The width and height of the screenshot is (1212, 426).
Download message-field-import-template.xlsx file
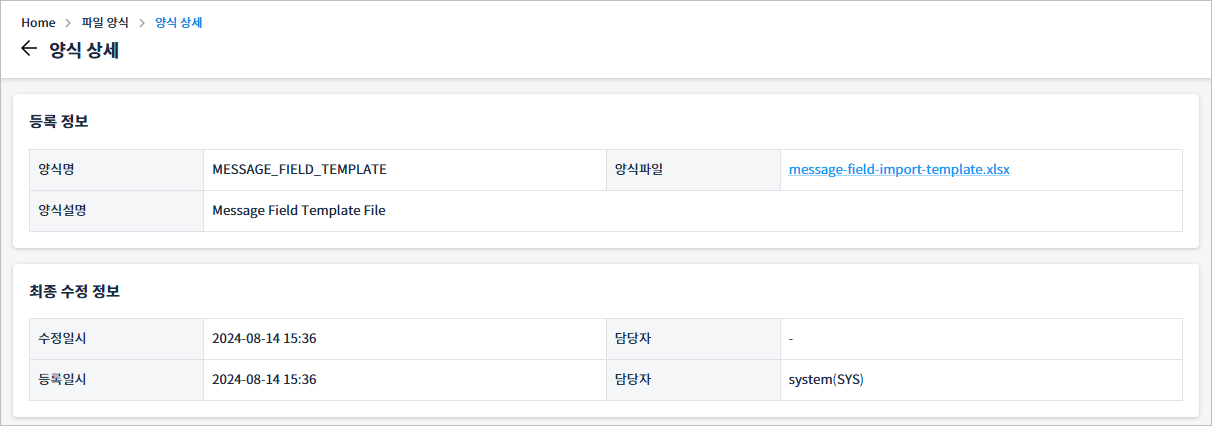(x=899, y=169)
